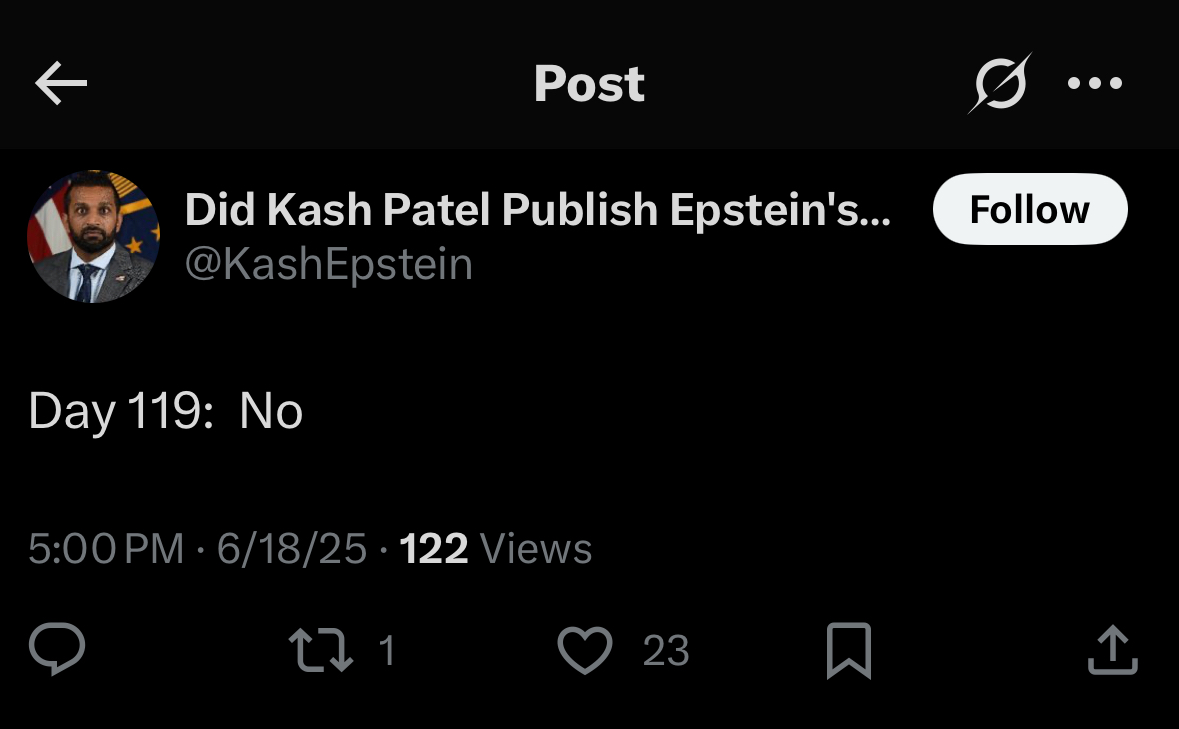Viewport: 1179px width, 729px height.
Task: View the 23 likes count
Action: pyautogui.click(x=666, y=651)
